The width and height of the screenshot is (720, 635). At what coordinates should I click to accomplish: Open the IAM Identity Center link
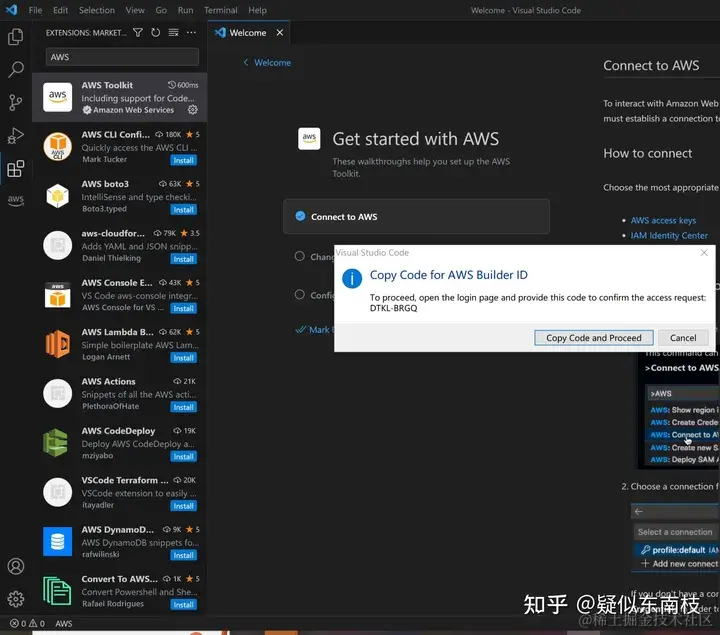[669, 236]
